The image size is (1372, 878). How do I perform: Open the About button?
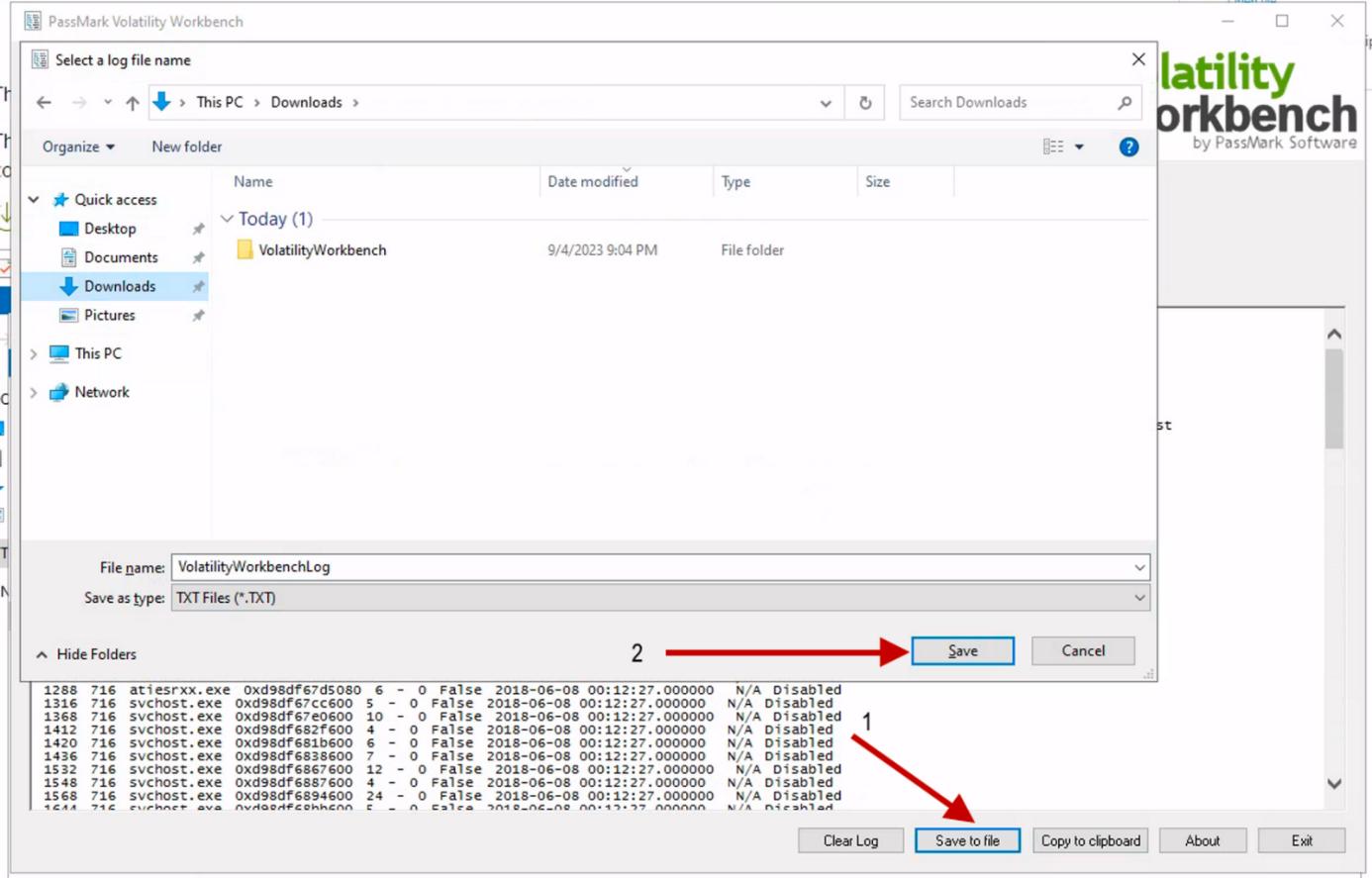1203,840
